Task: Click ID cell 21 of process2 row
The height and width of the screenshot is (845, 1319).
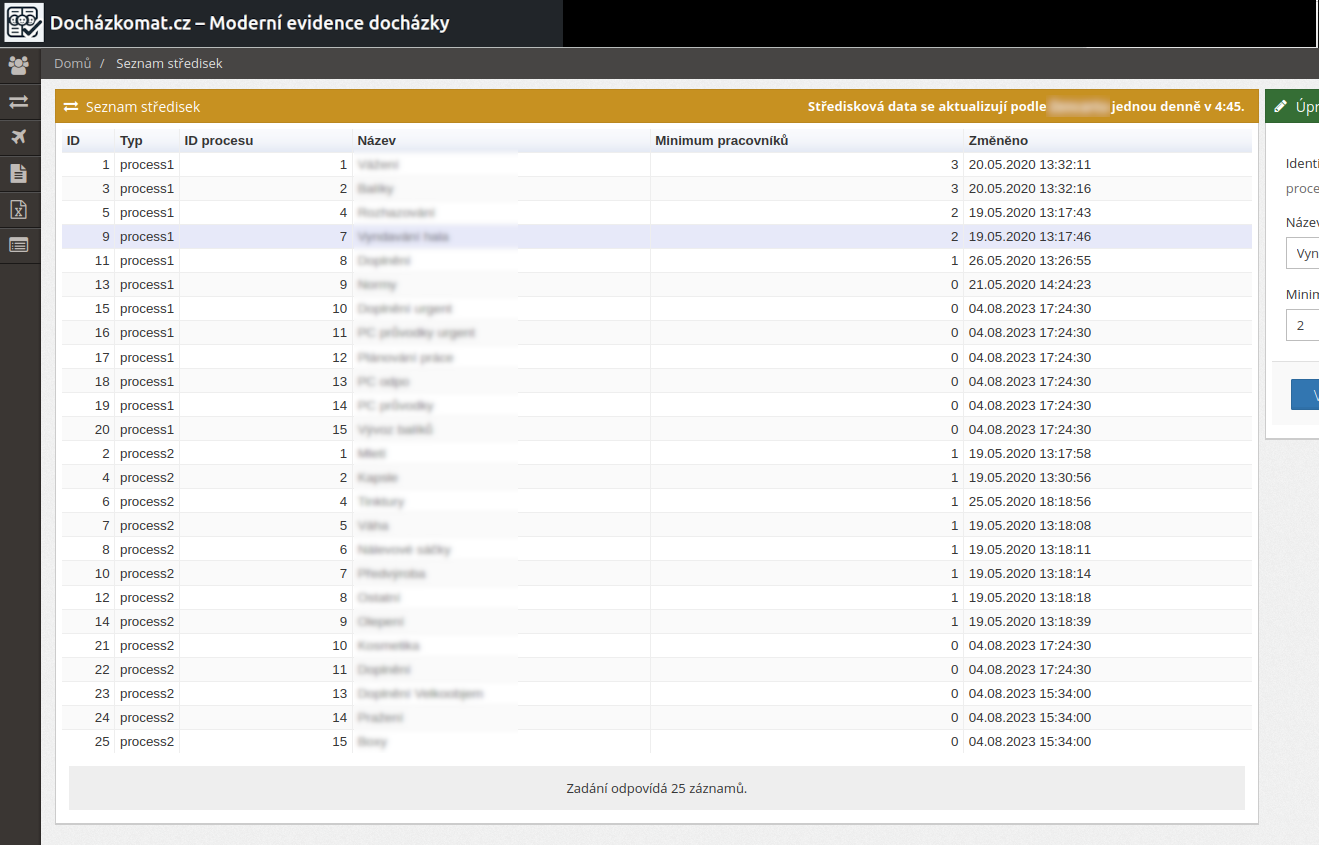Action: (88, 645)
